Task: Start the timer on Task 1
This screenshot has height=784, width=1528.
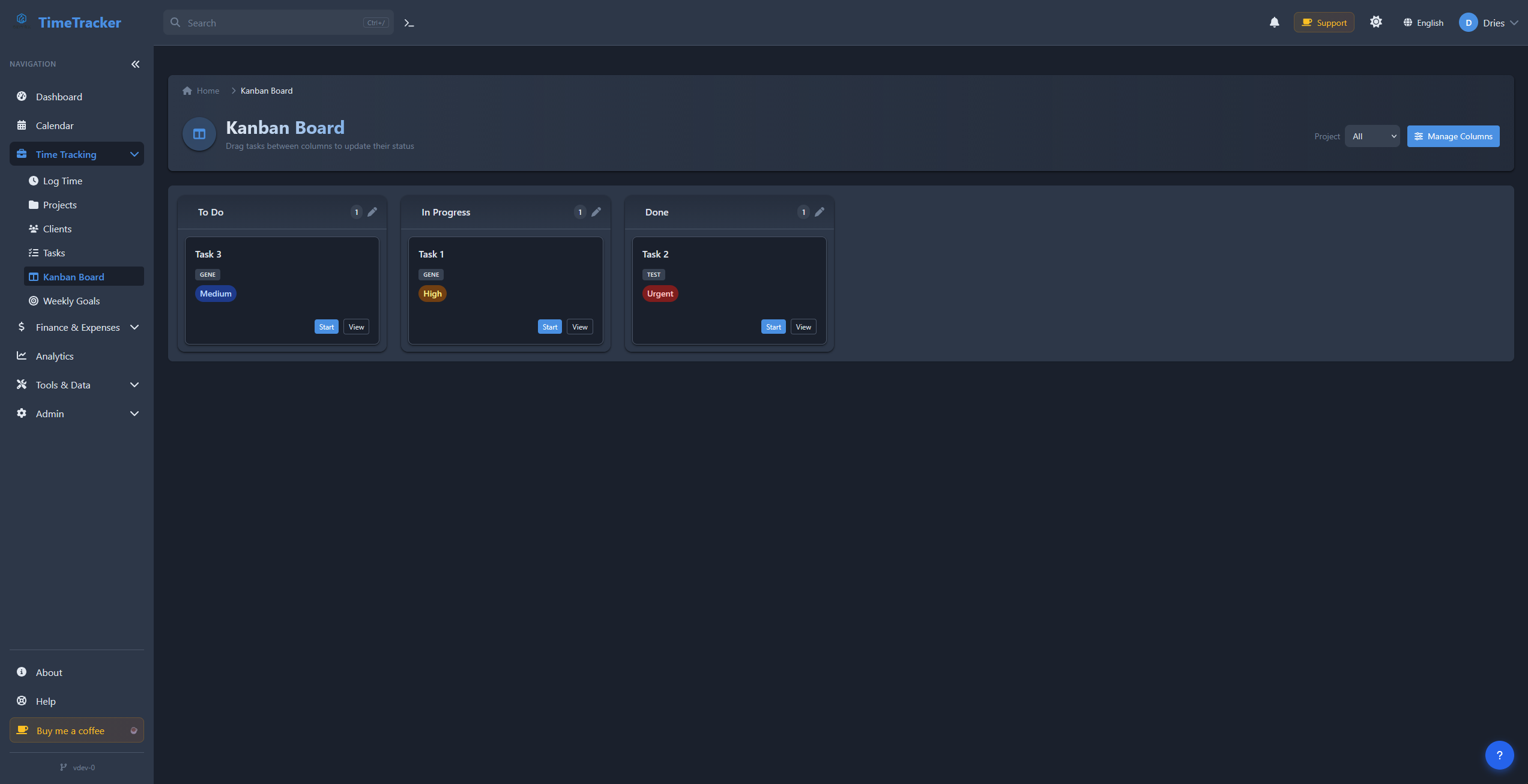Action: pyautogui.click(x=549, y=327)
